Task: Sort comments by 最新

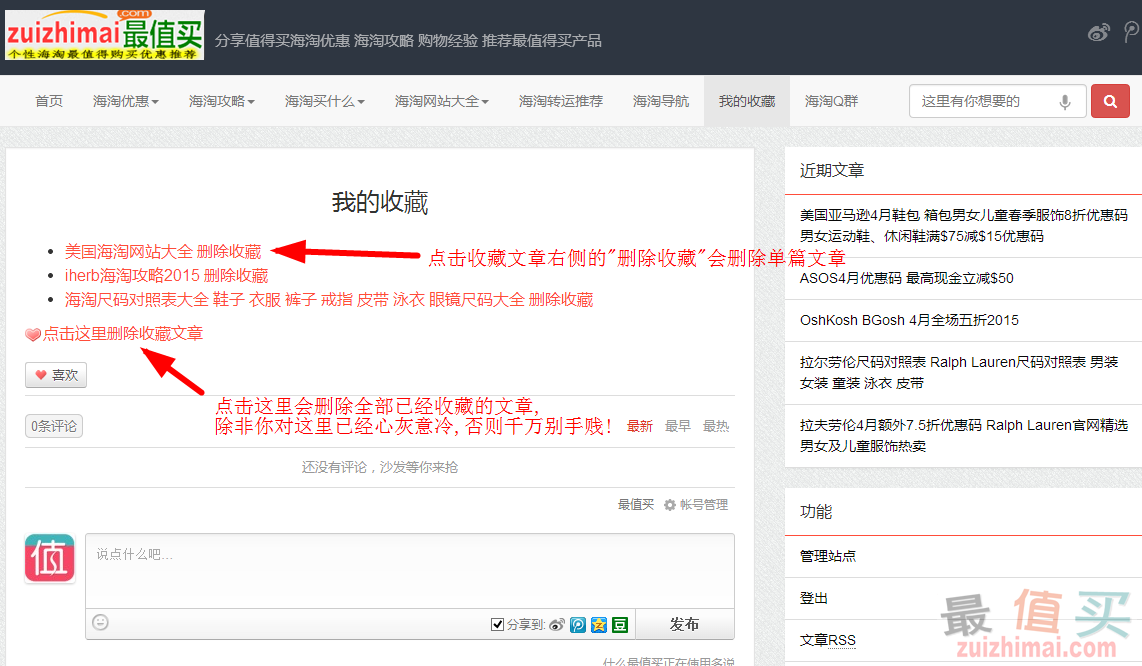Action: (x=639, y=426)
